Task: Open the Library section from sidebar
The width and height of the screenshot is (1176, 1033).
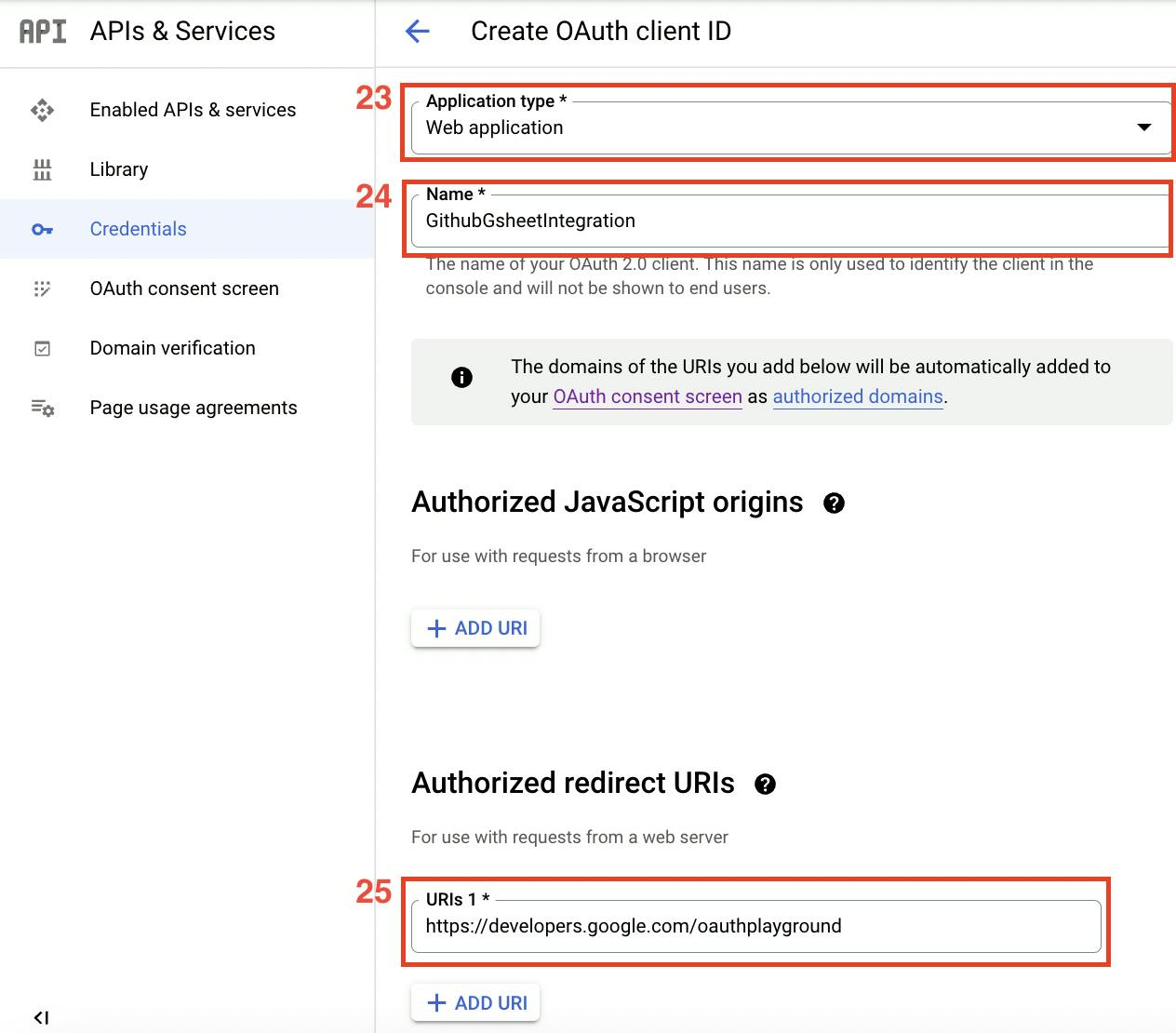Action: 118,169
